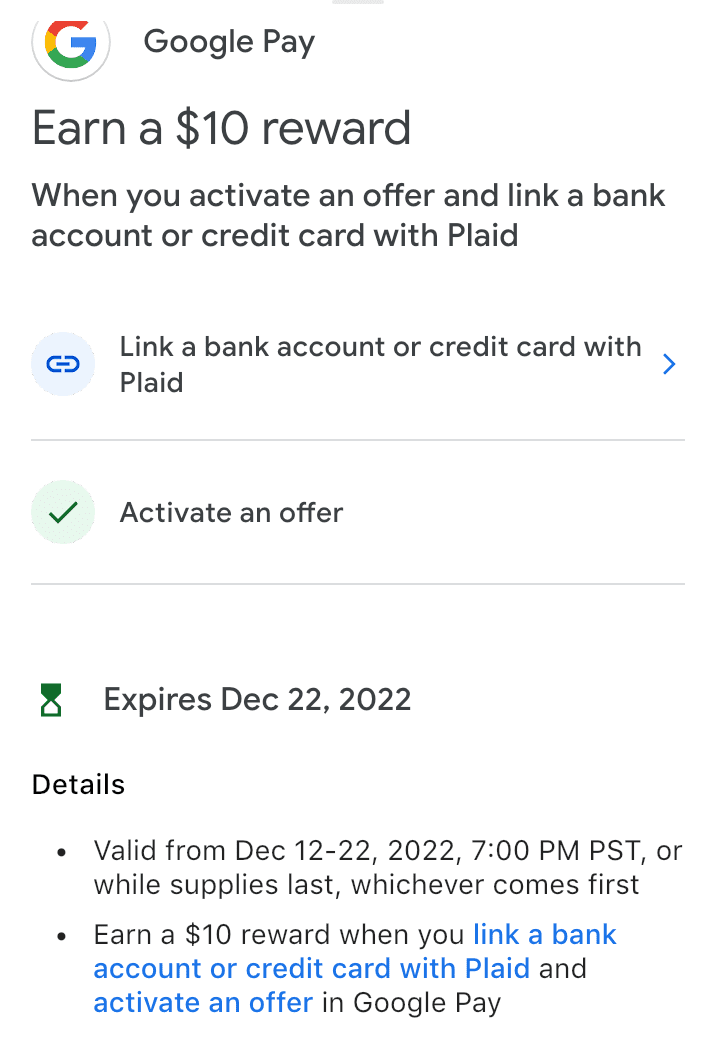Click the while supplies last text line
721x1039 pixels.
point(366,885)
